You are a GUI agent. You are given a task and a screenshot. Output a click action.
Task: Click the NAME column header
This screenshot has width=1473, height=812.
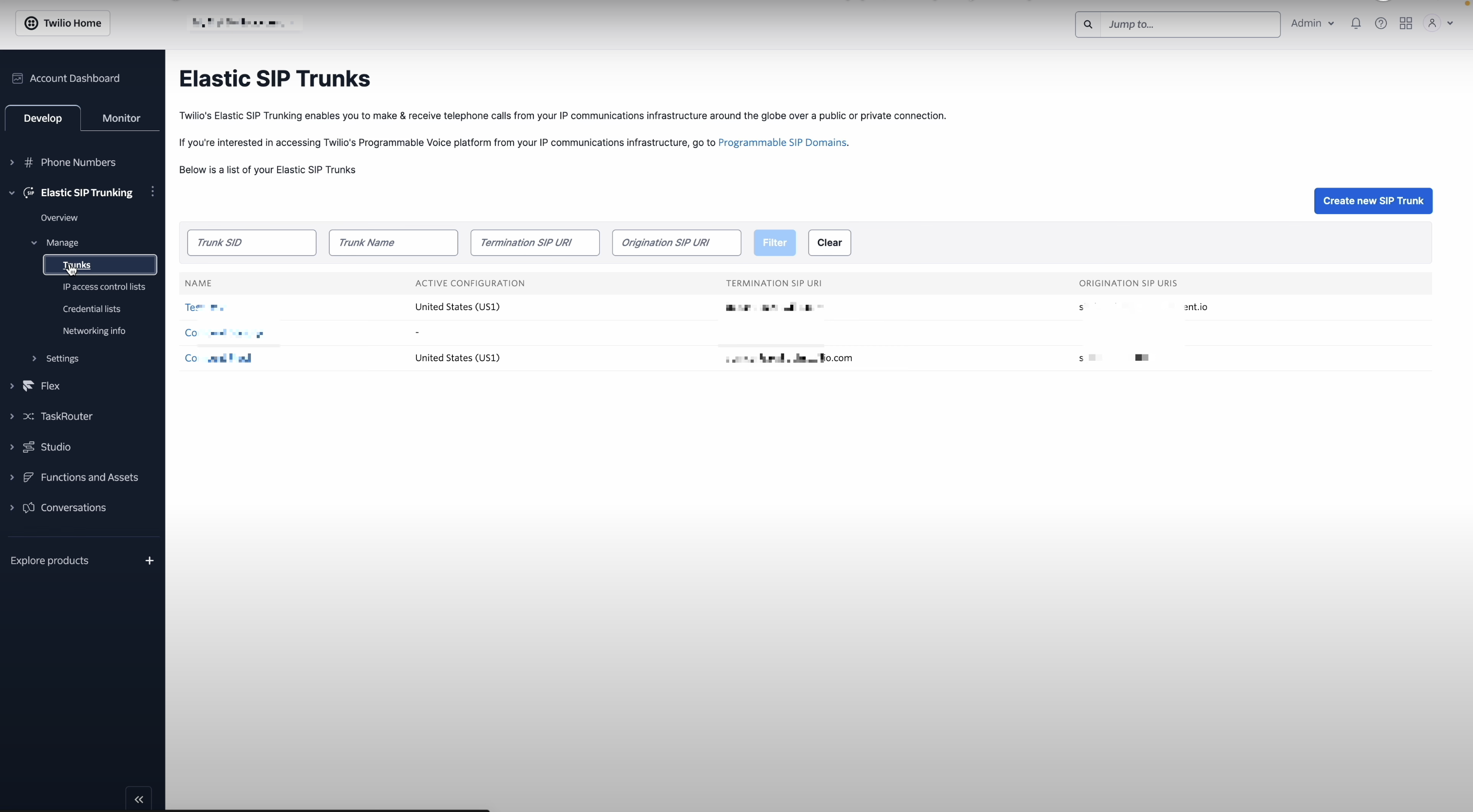click(198, 283)
